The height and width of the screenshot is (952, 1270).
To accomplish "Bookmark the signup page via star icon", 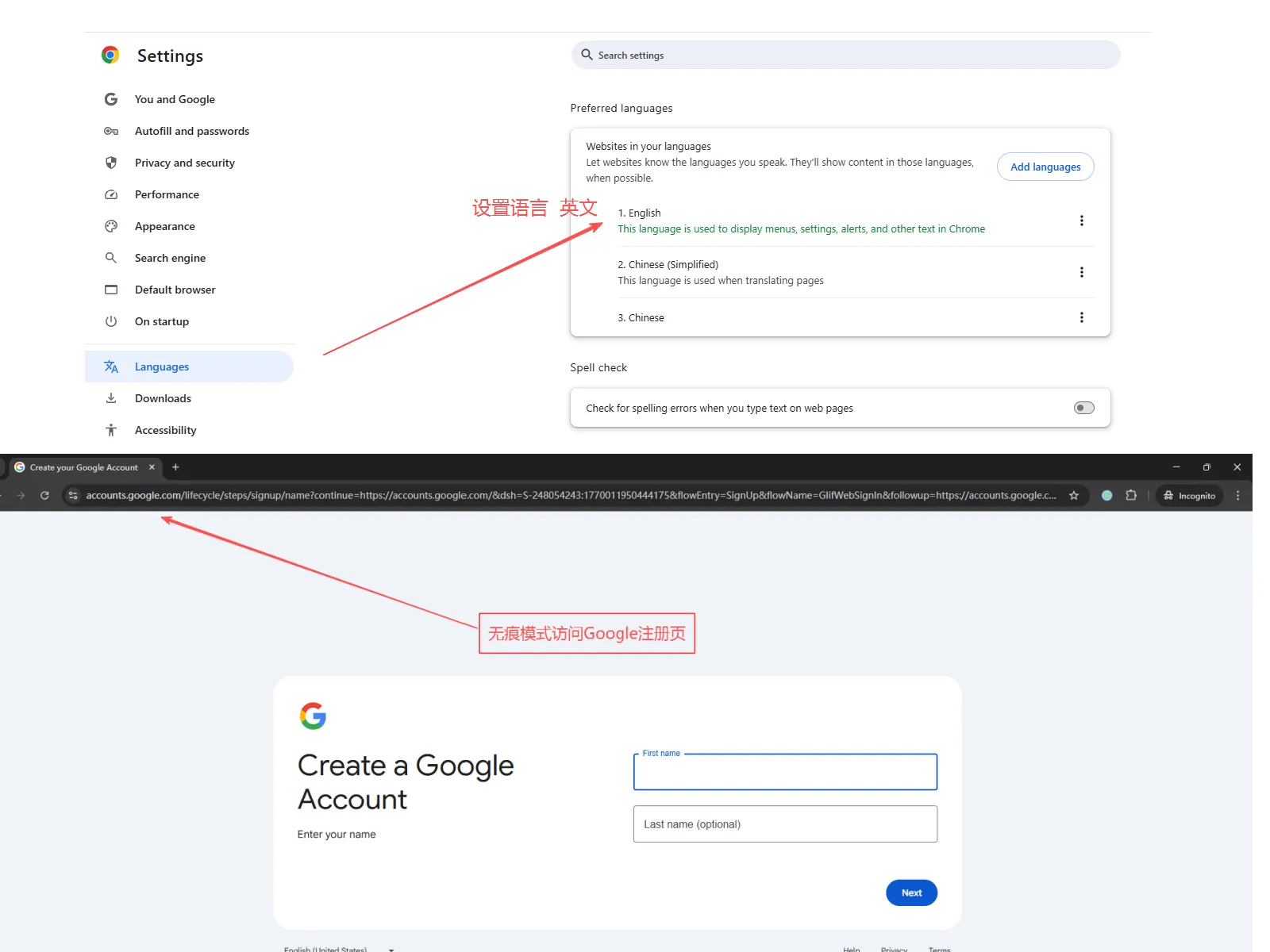I will [1074, 495].
